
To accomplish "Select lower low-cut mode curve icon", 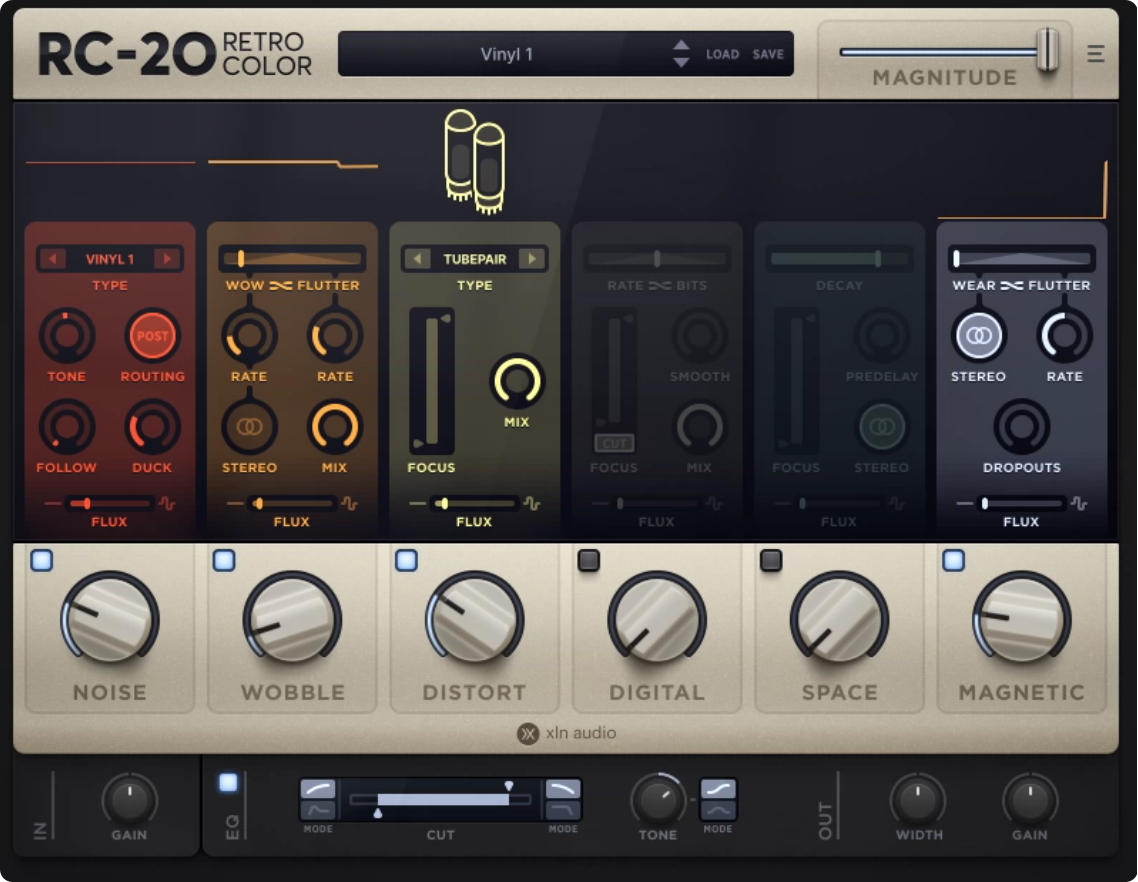I will pos(318,810).
